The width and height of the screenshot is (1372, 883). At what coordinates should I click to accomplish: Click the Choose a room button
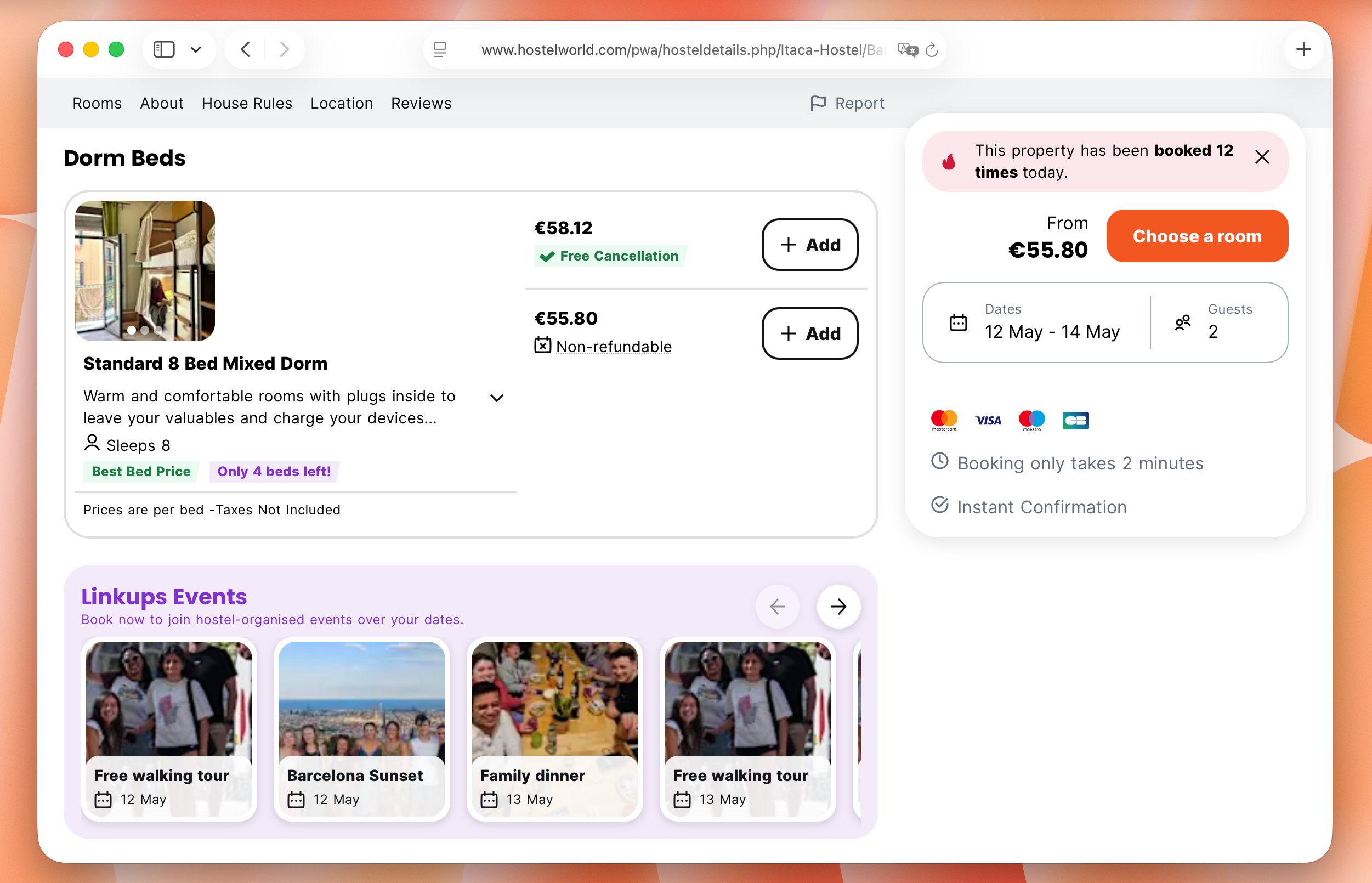coord(1197,236)
